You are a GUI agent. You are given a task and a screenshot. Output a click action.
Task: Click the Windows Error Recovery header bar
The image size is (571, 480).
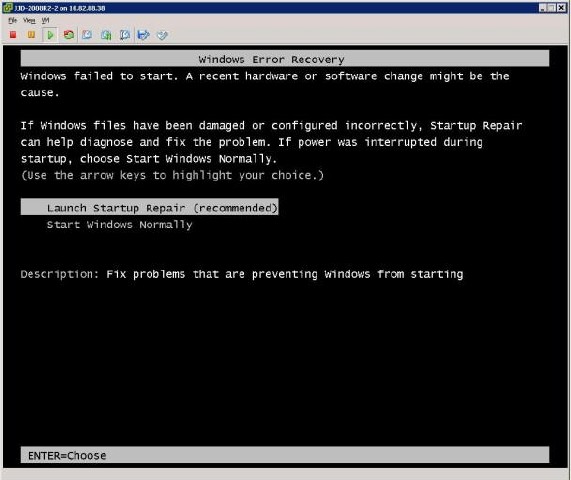point(285,59)
